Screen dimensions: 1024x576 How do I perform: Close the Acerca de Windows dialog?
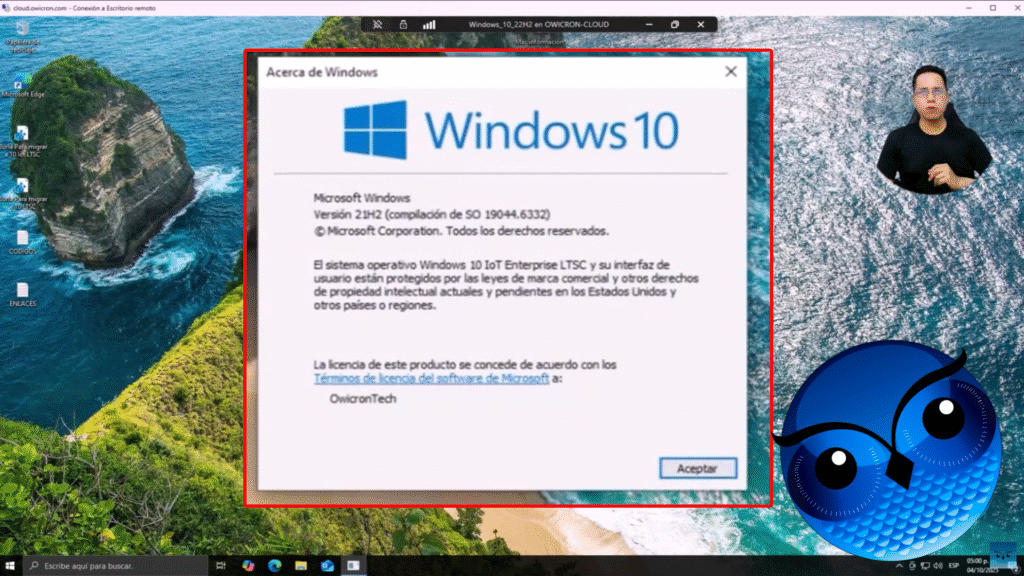tap(731, 72)
